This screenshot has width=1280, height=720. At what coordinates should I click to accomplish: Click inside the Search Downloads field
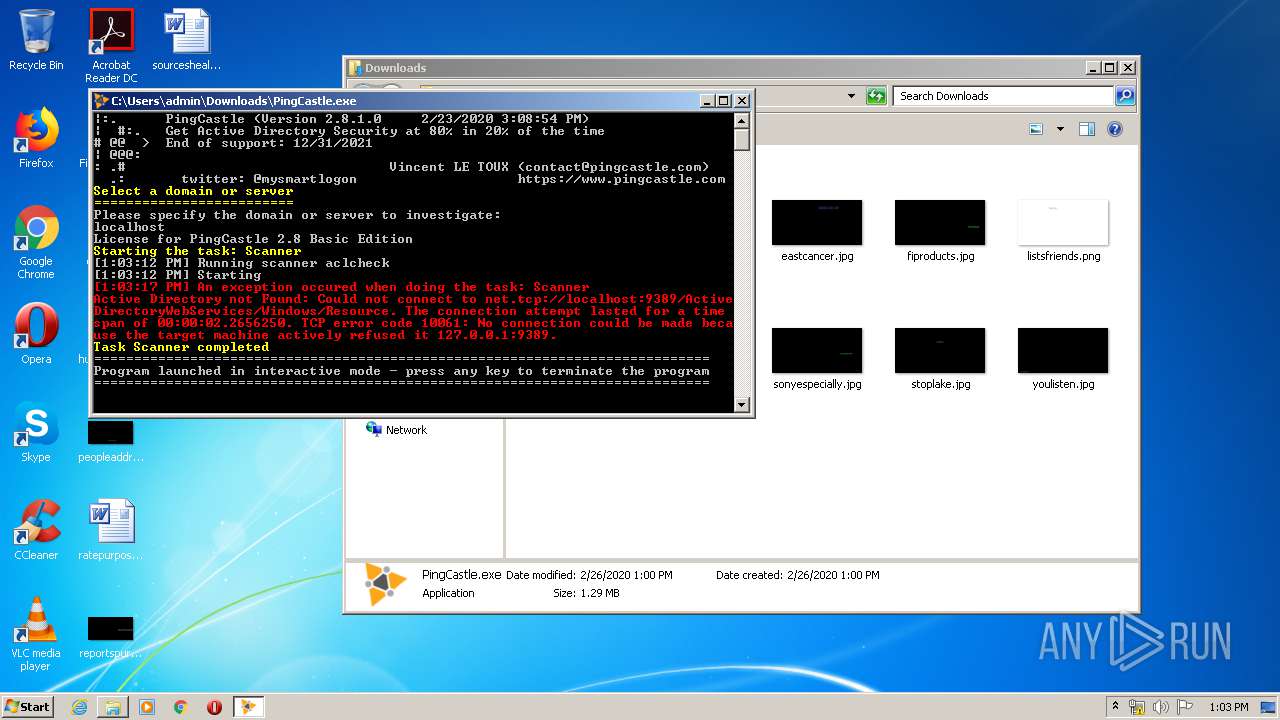coord(1003,96)
